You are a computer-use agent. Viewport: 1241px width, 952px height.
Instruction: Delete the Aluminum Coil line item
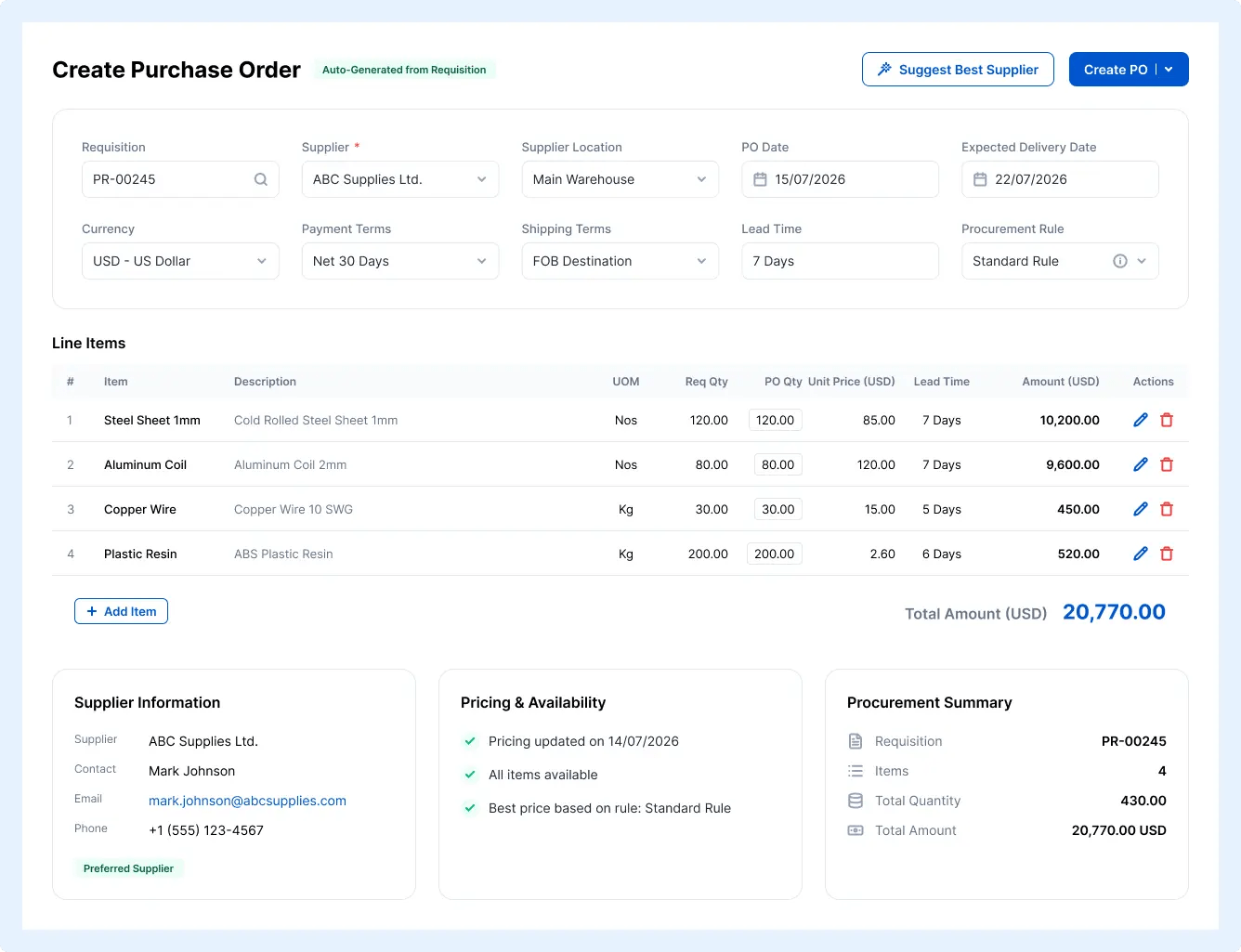[1167, 464]
